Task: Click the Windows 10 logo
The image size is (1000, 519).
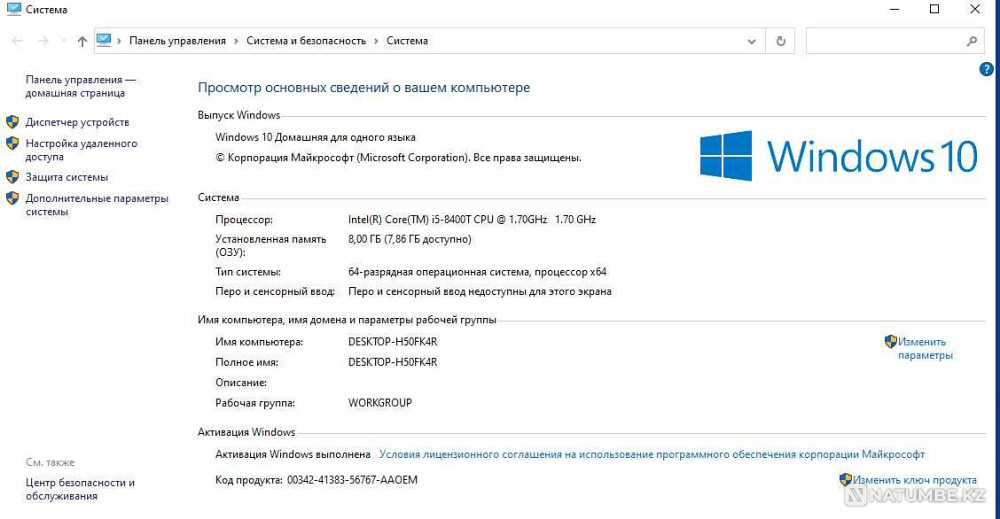Action: click(839, 156)
